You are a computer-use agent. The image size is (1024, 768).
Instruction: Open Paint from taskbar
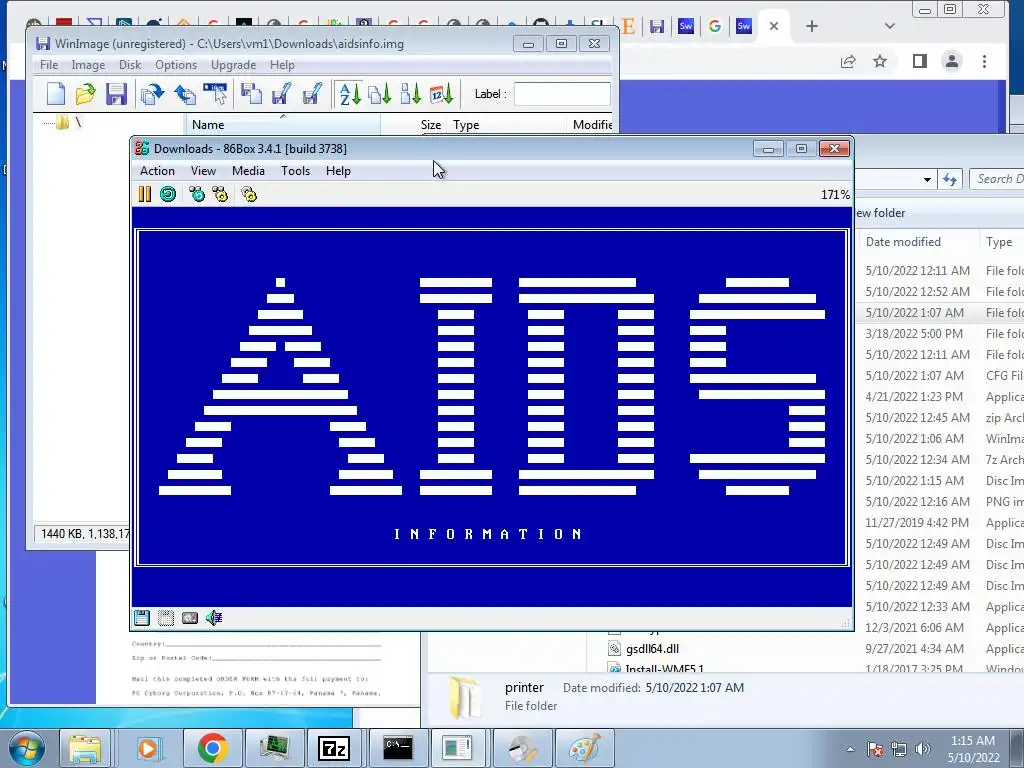tap(584, 748)
